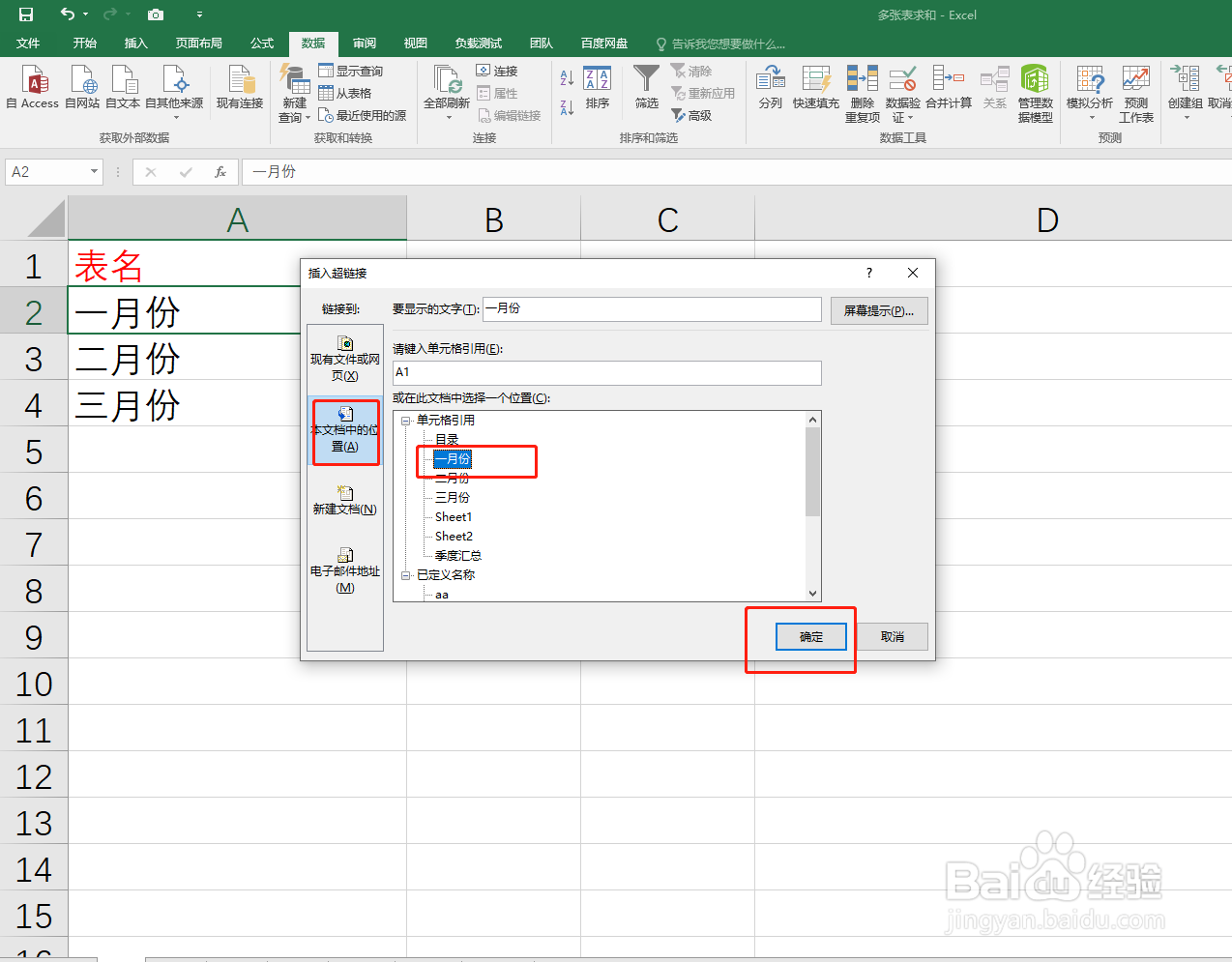Click the Text to display (要显示的文字) field

coord(652,308)
